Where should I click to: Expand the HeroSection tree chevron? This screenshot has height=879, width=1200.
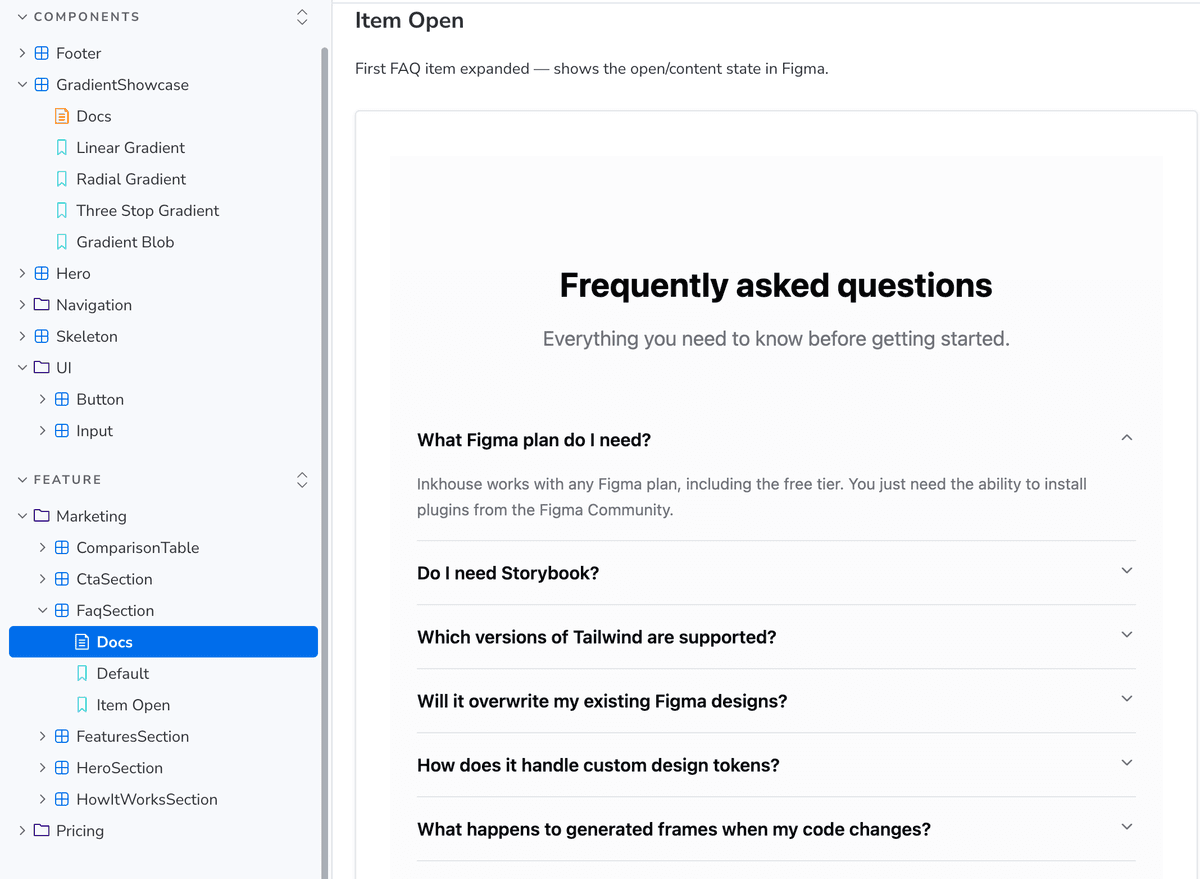click(x=42, y=768)
